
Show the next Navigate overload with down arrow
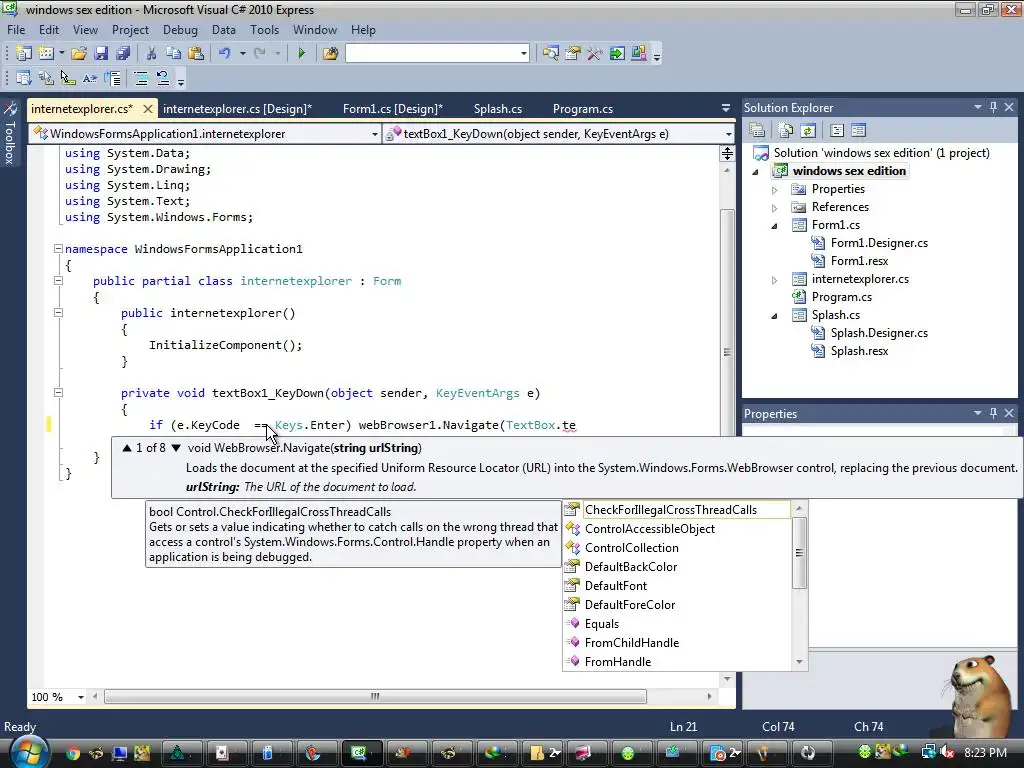(176, 448)
